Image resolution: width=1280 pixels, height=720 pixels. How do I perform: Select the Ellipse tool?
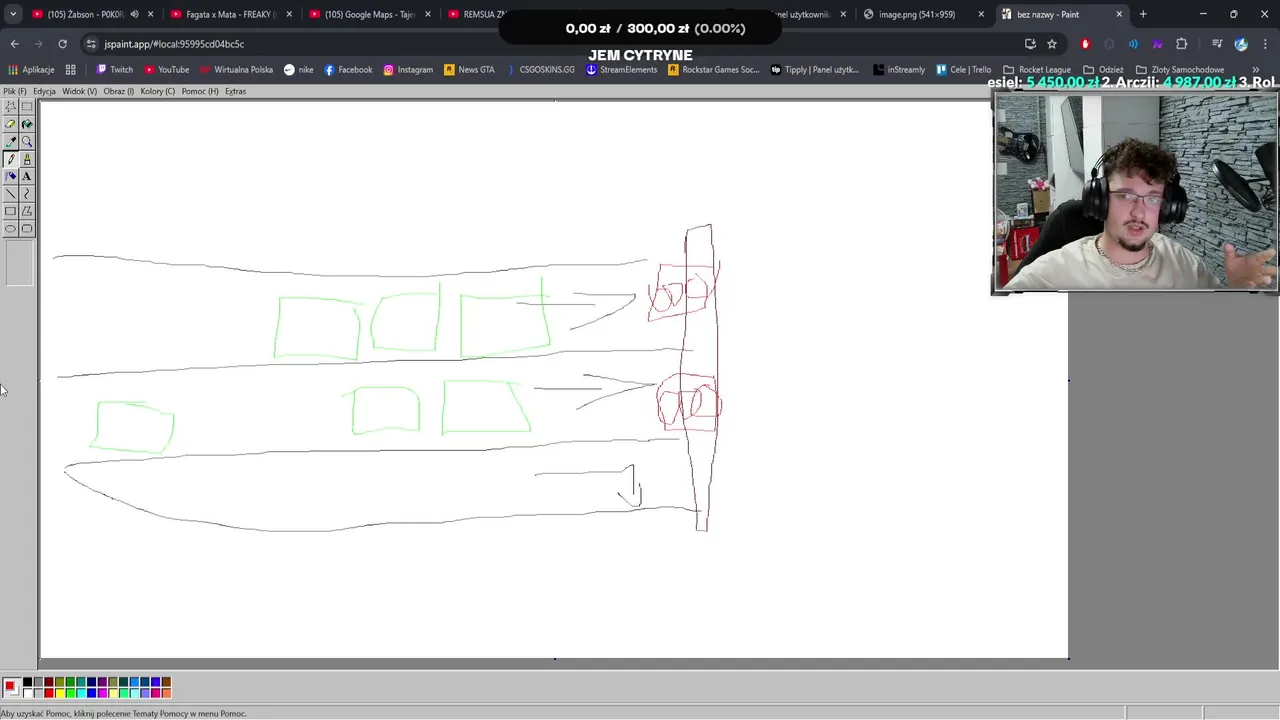[10, 229]
